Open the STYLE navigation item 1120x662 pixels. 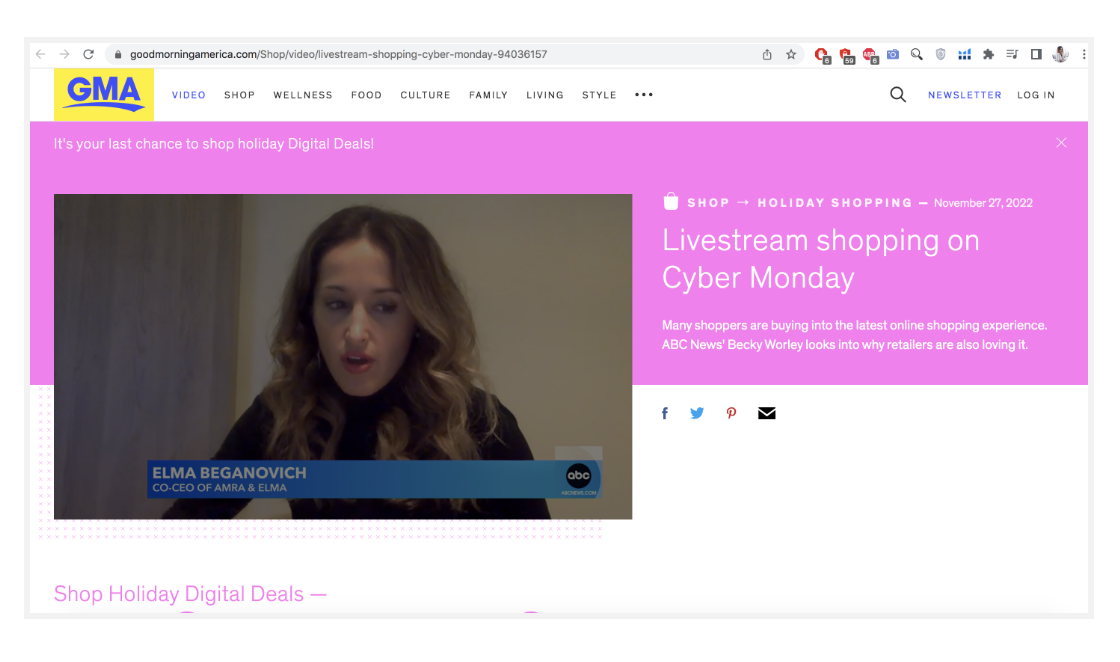599,95
